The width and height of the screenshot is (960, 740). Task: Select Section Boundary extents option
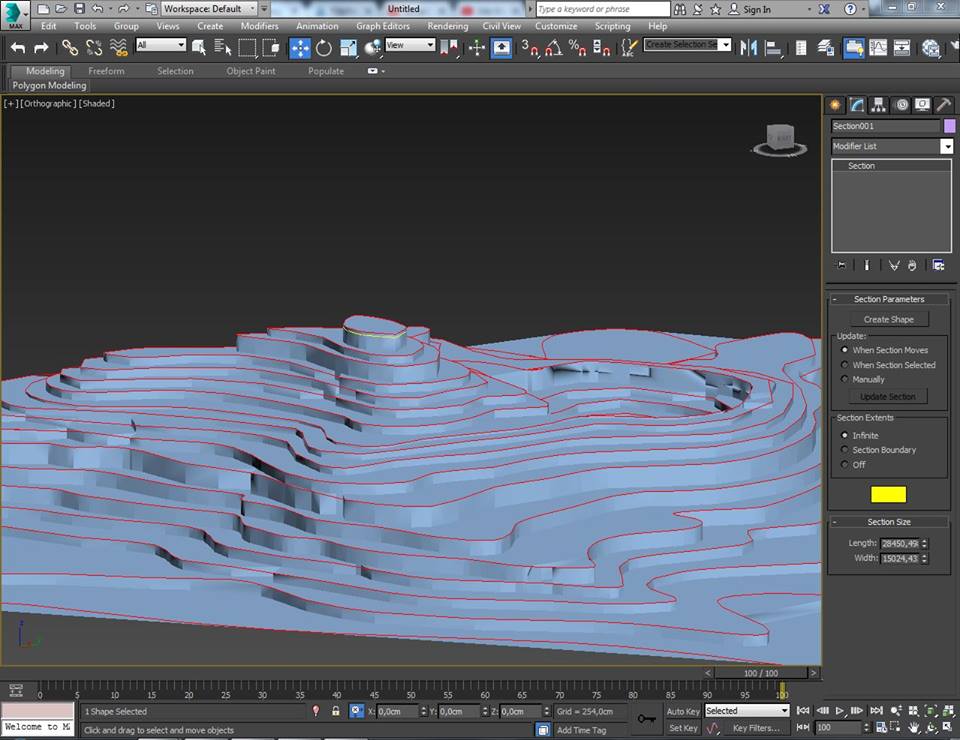pyautogui.click(x=845, y=450)
